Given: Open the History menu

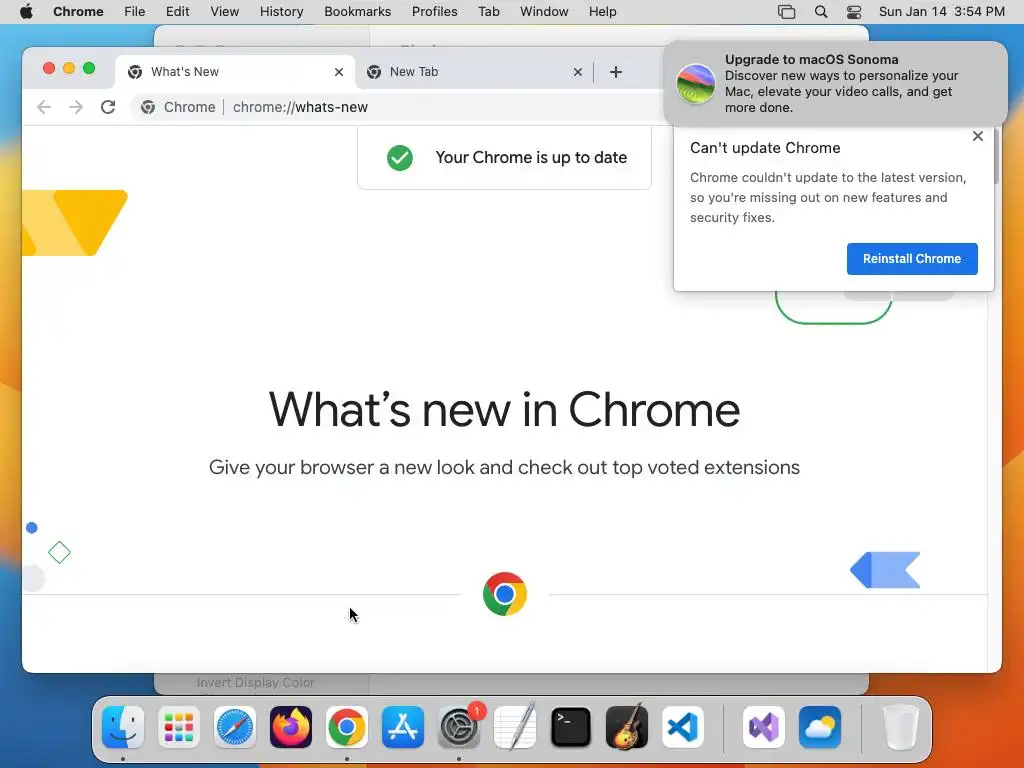Looking at the screenshot, I should pyautogui.click(x=281, y=12).
